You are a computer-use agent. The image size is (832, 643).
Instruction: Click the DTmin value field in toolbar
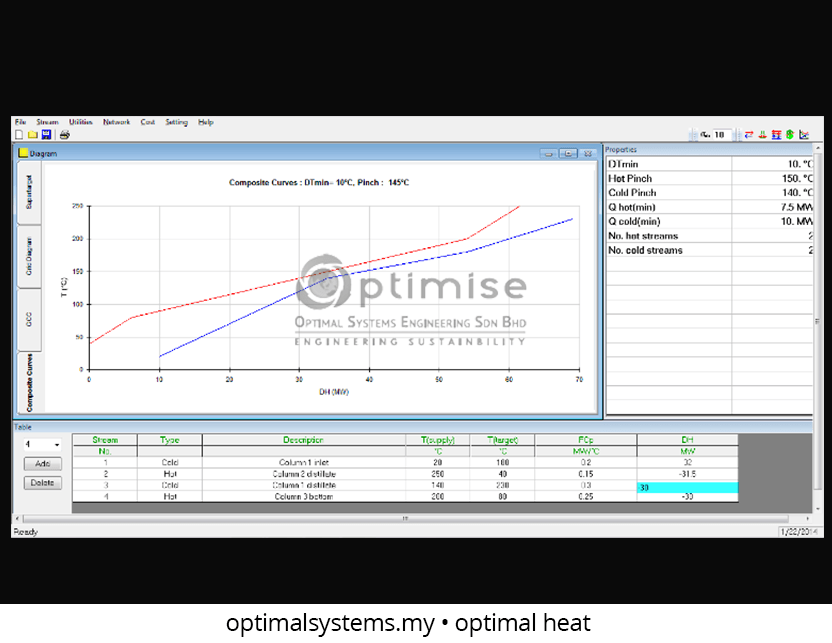pyautogui.click(x=718, y=135)
